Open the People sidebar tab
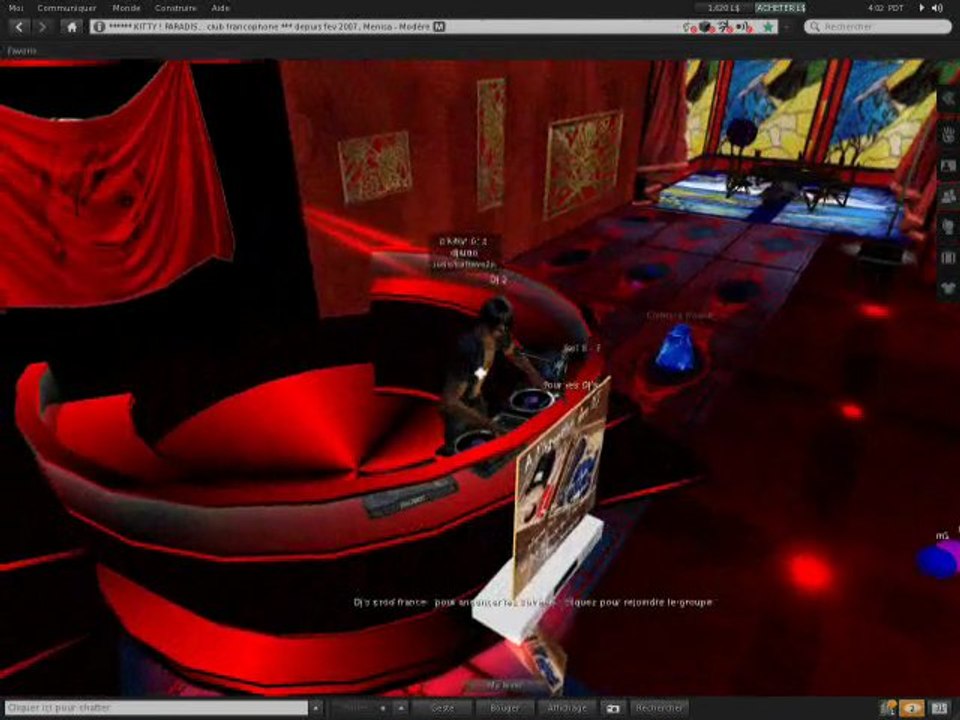This screenshot has width=960, height=720. coord(948,197)
